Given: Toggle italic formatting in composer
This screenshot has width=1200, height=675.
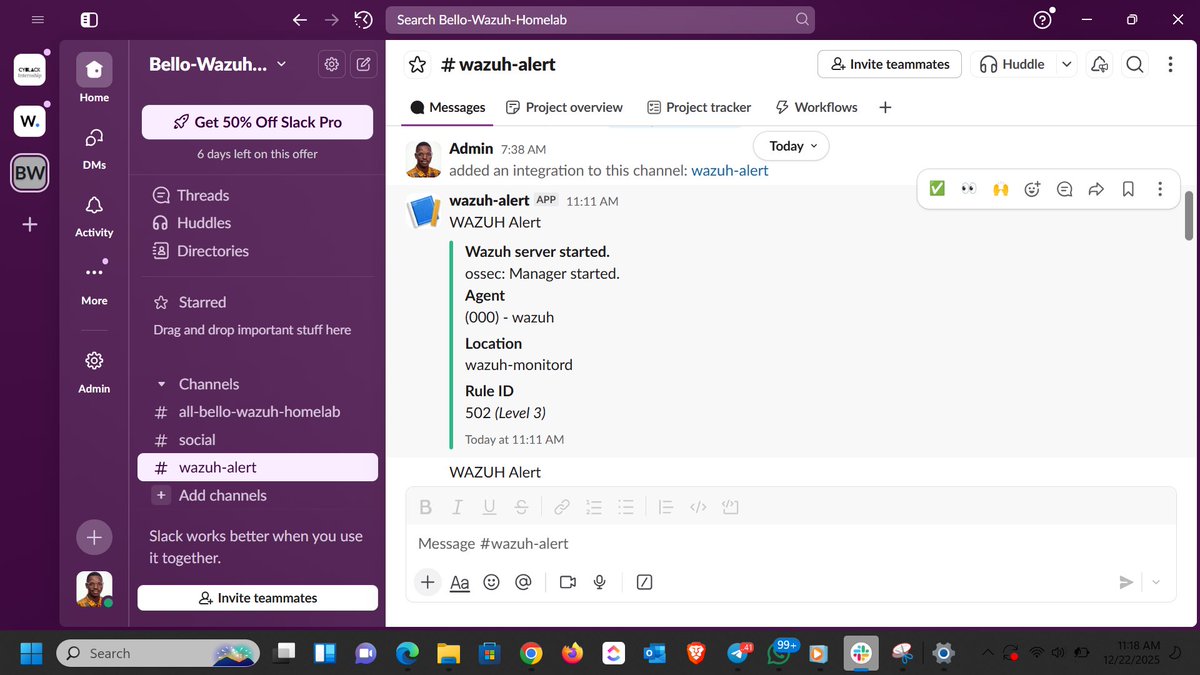Looking at the screenshot, I should tap(457, 507).
